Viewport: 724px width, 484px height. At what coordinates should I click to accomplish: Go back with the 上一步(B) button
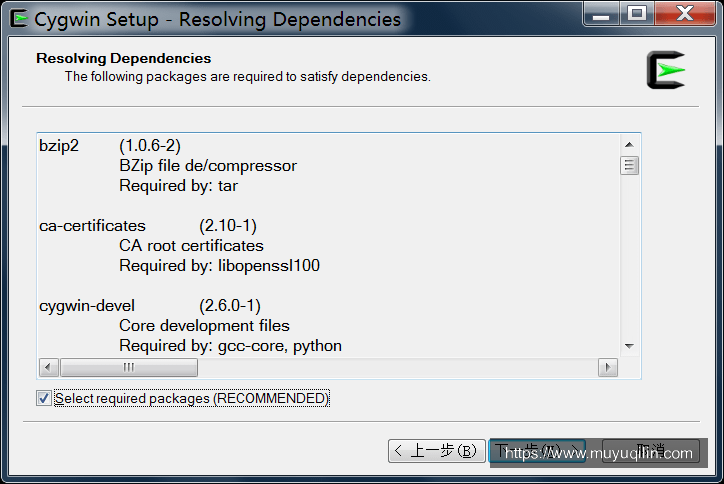436,451
